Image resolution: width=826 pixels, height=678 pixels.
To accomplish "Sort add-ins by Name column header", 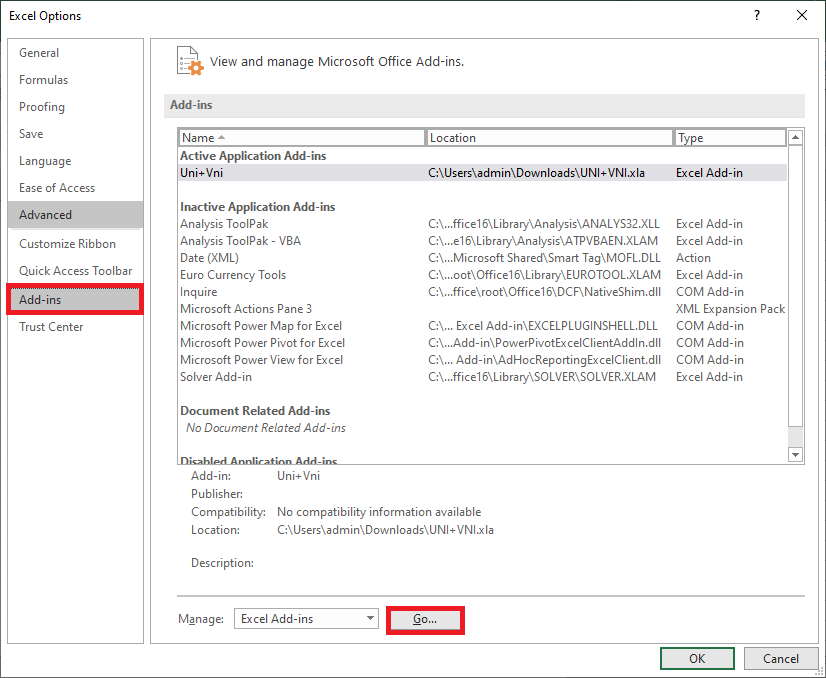I will [x=301, y=137].
